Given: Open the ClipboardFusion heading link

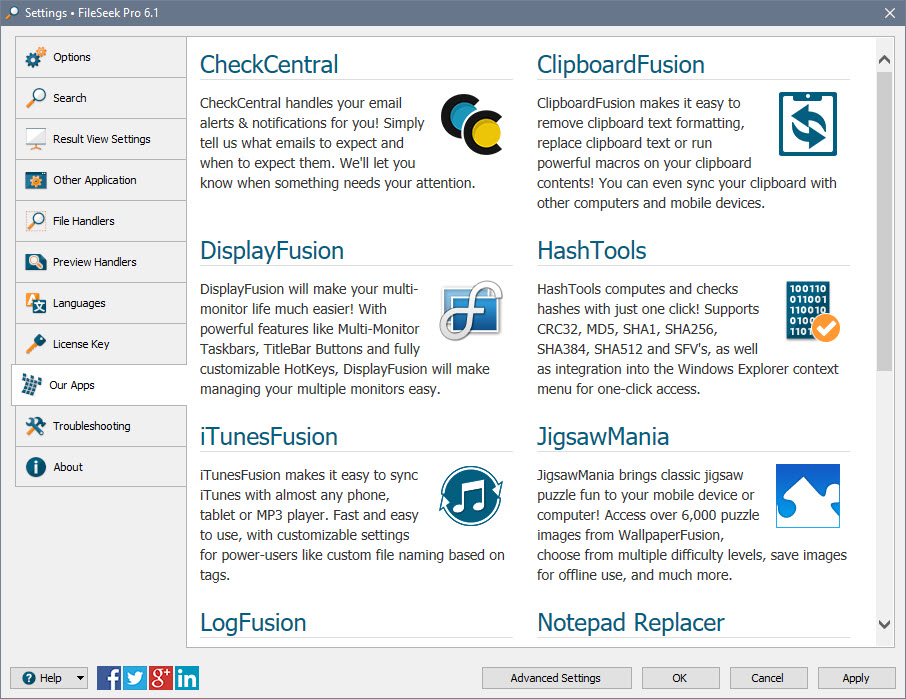Looking at the screenshot, I should click(x=621, y=65).
